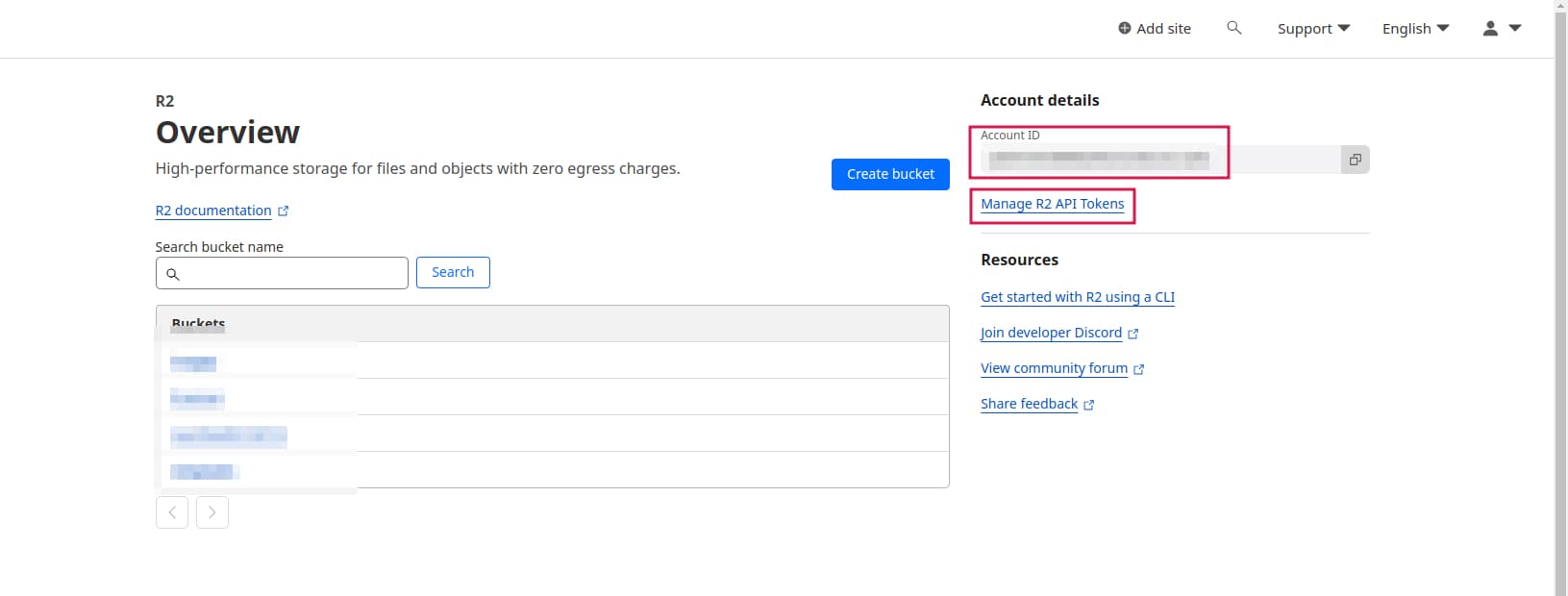Click the plus icon beside Add site
1568x596 pixels.
coord(1124,29)
